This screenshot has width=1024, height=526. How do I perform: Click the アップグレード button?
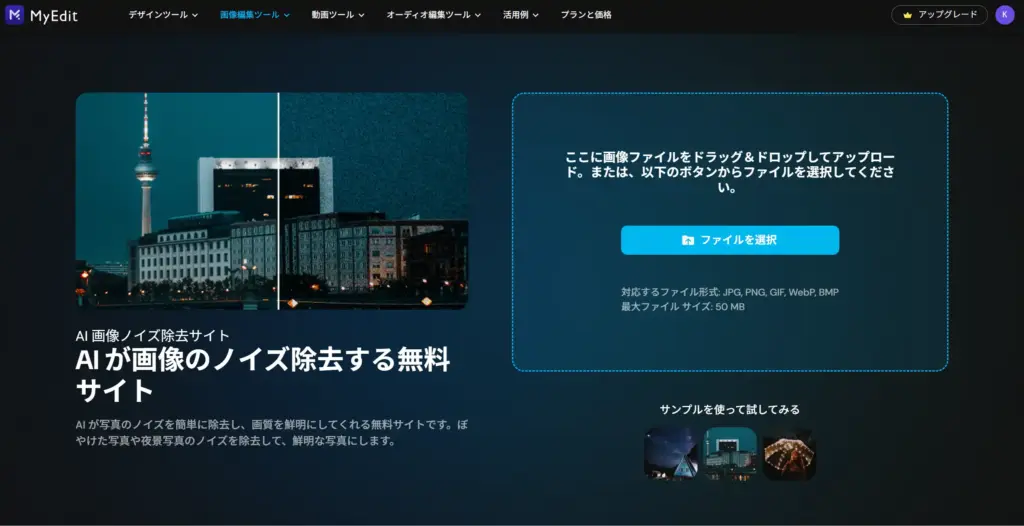click(x=939, y=14)
